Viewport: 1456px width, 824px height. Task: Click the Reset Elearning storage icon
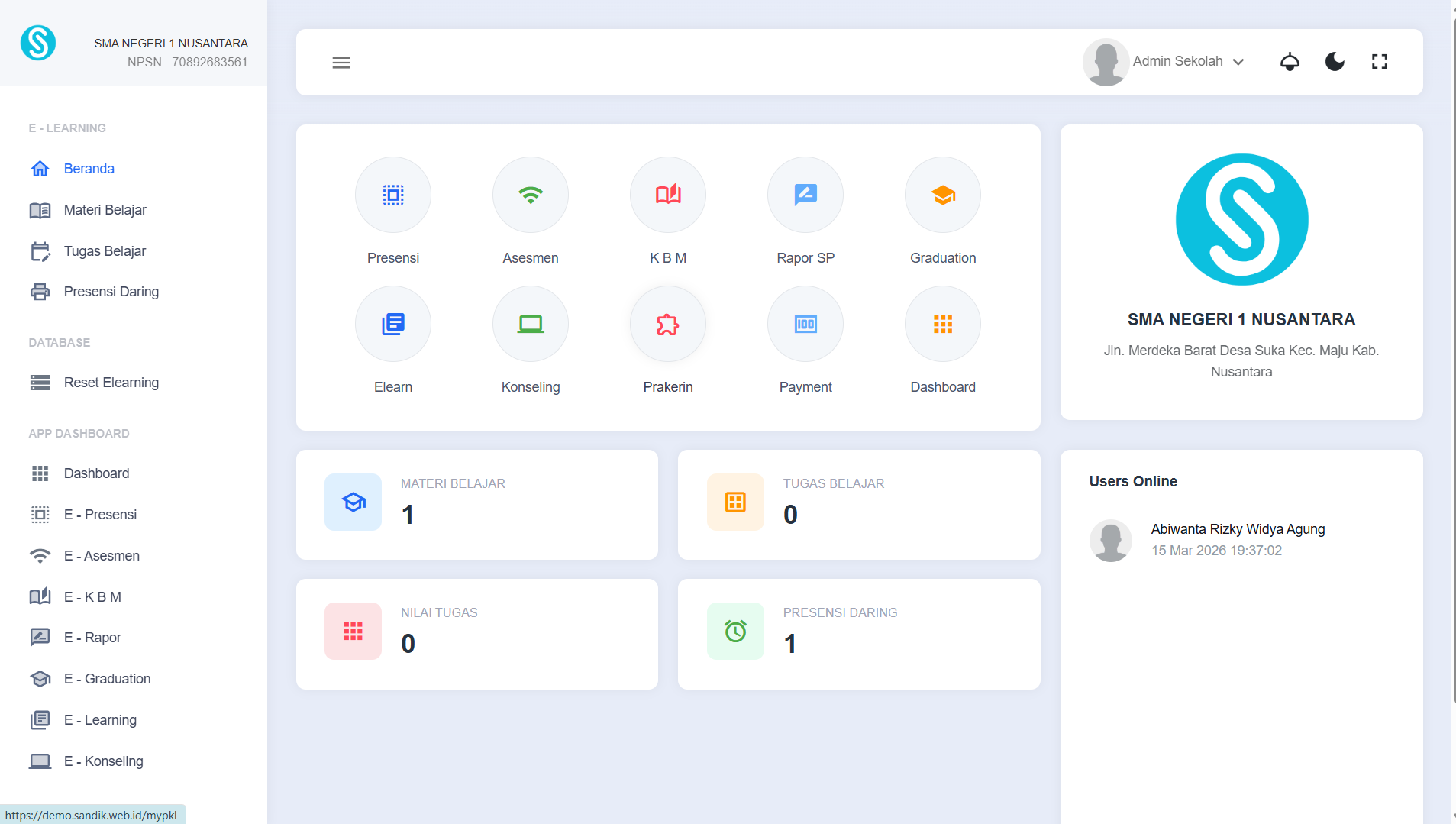(x=40, y=383)
